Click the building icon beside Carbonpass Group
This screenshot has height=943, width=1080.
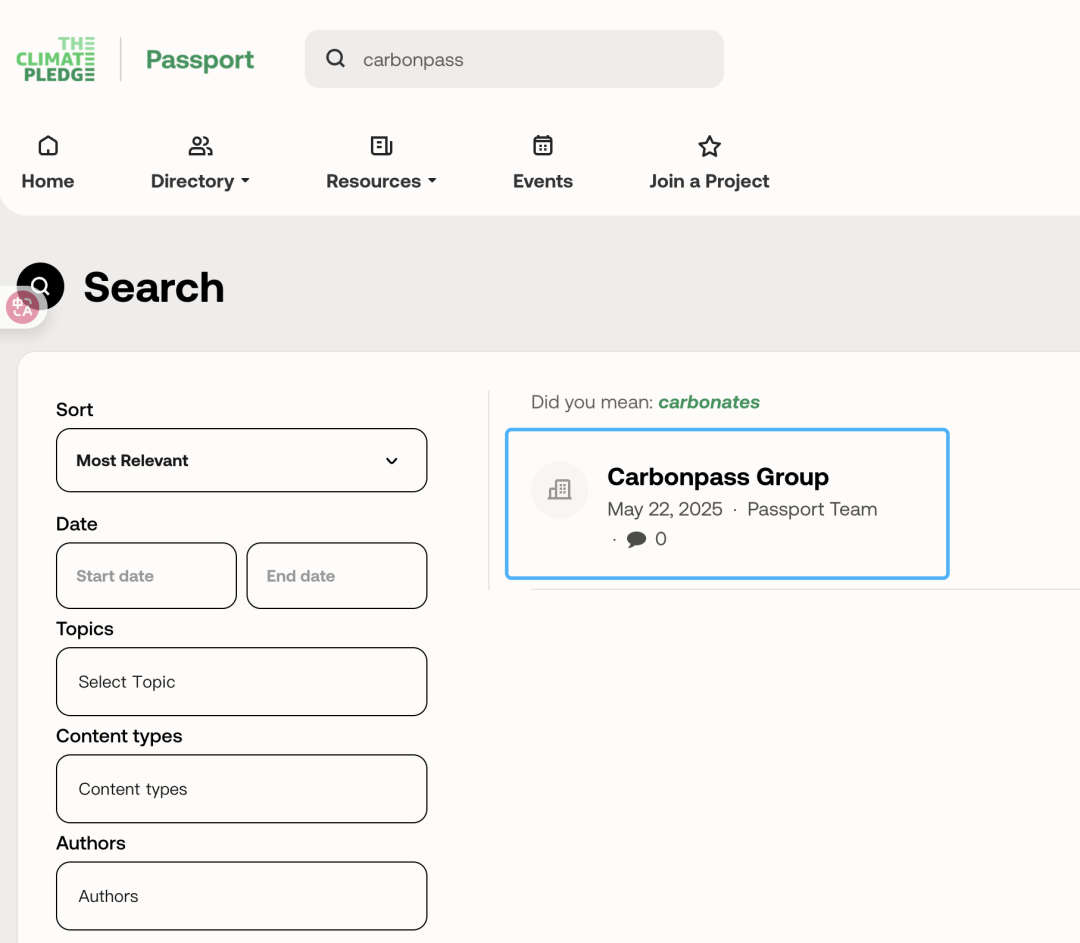pos(560,490)
